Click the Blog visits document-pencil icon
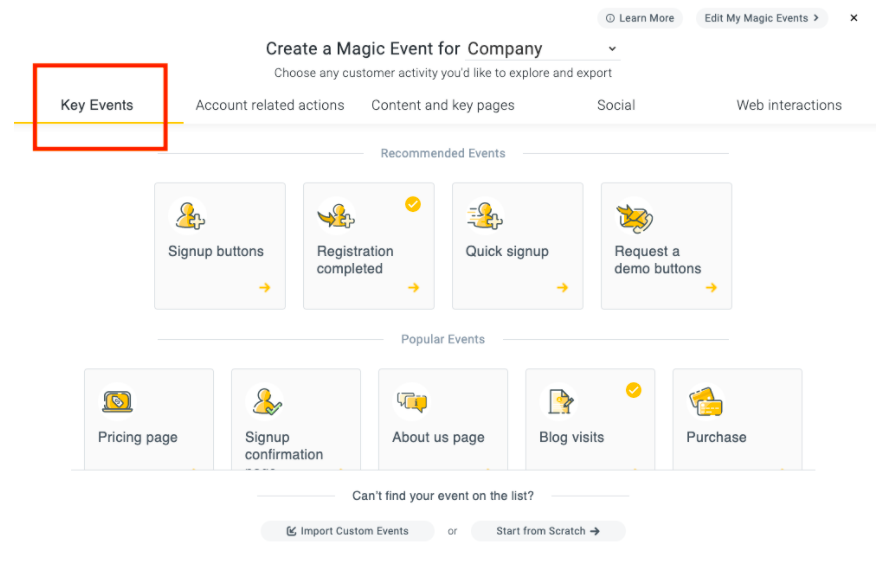Viewport: 878px width, 571px height. click(561, 401)
